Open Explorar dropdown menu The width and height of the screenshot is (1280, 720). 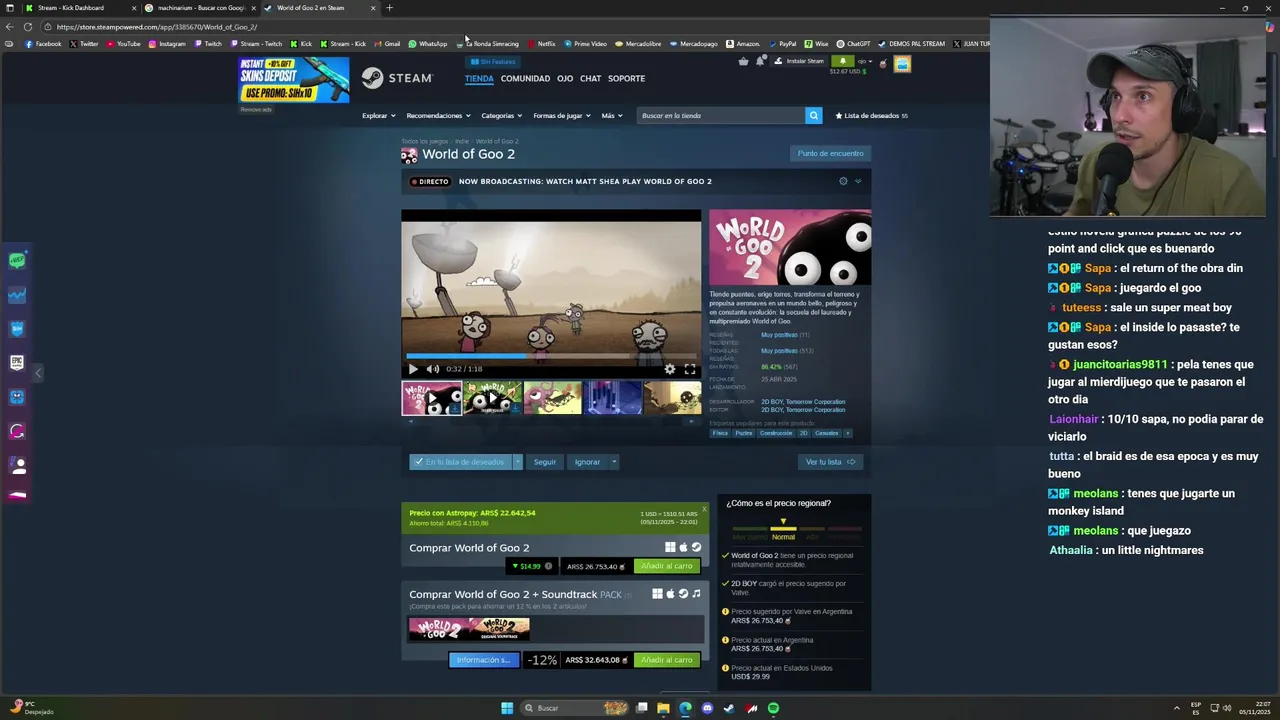pyautogui.click(x=378, y=116)
